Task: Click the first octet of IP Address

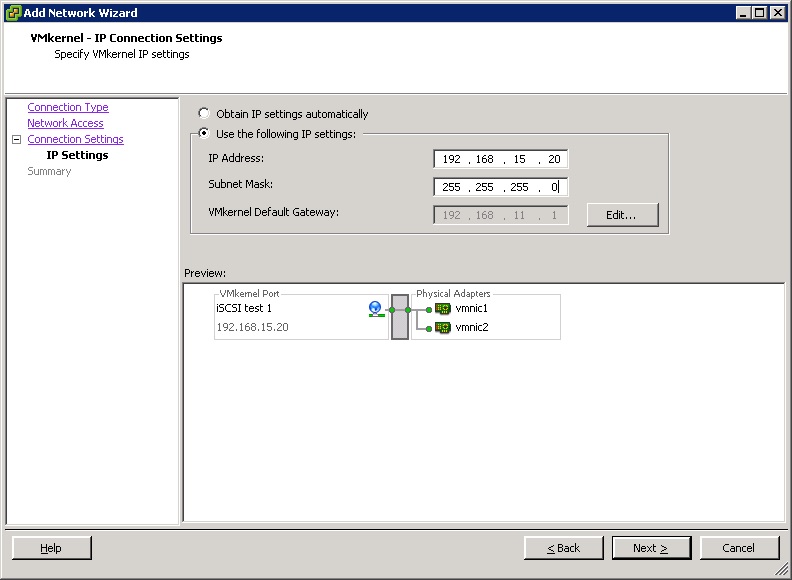Action: point(451,159)
